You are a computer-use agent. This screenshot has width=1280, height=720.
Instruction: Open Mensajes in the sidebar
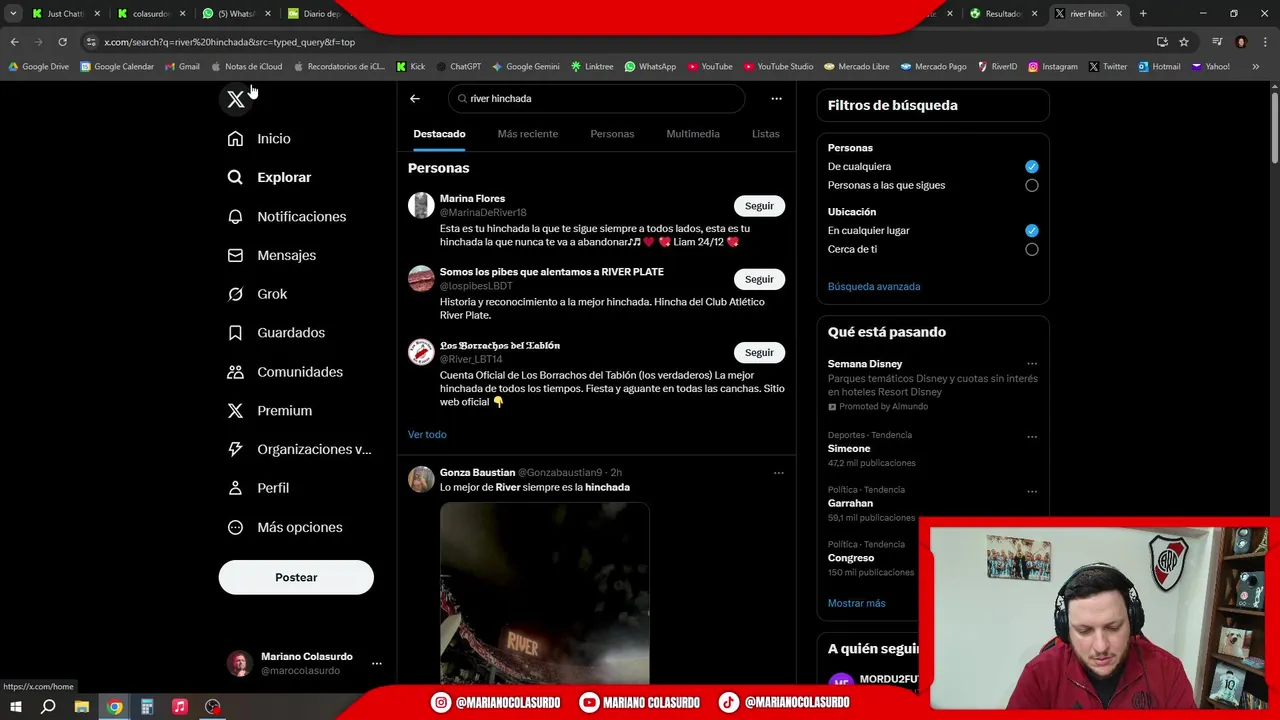[272, 255]
